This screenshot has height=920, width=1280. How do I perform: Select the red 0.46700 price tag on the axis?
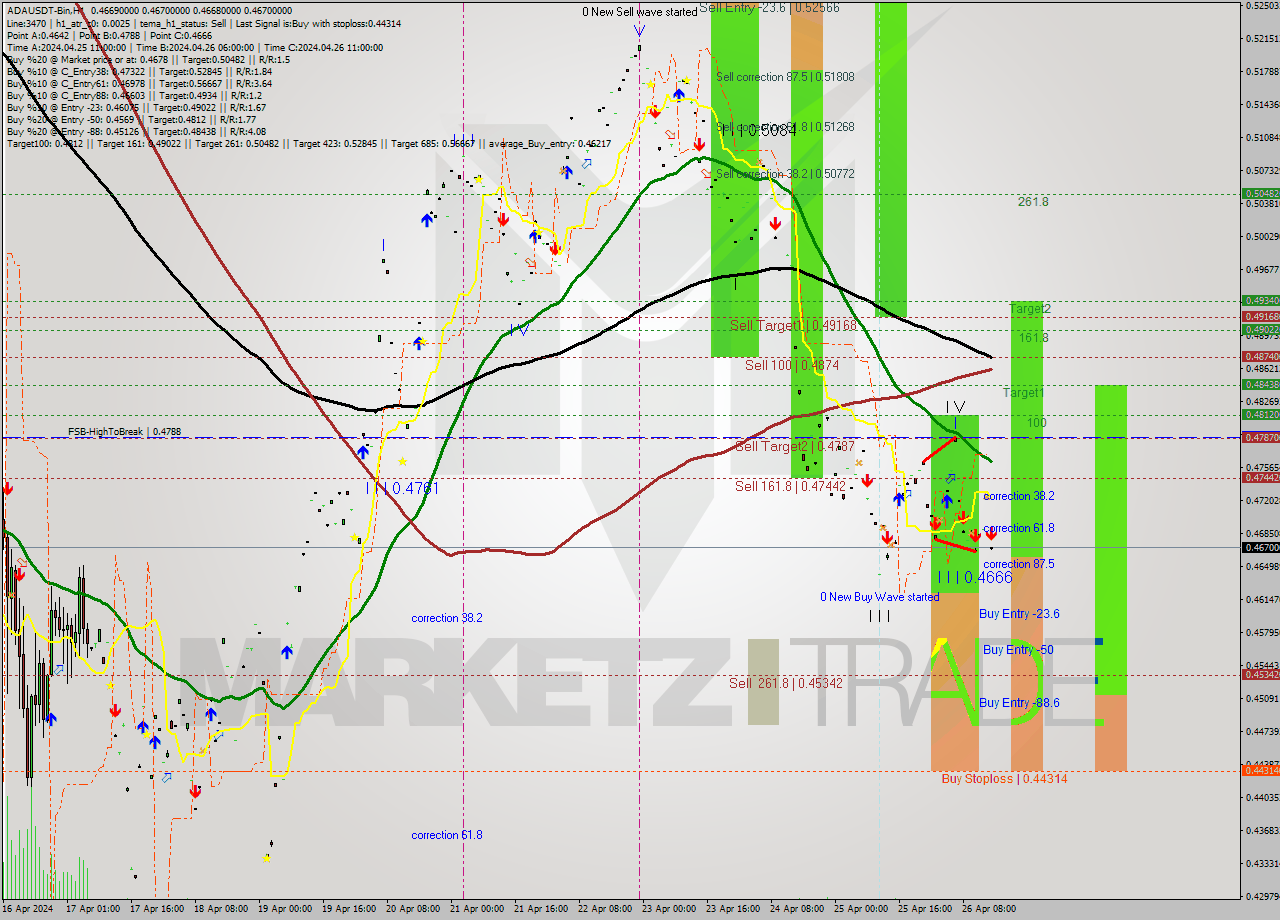pyautogui.click(x=1260, y=547)
